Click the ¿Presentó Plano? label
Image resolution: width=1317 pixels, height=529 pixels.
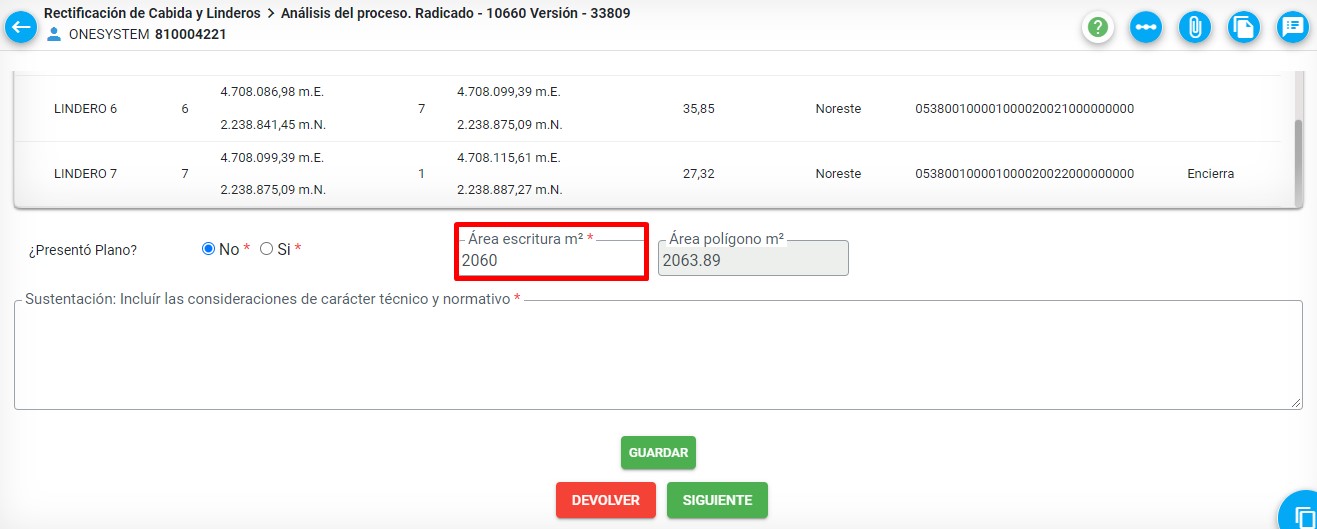[x=83, y=250]
